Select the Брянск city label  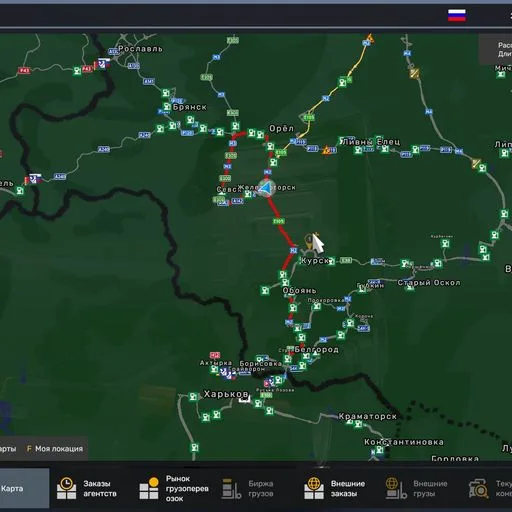pos(190,107)
